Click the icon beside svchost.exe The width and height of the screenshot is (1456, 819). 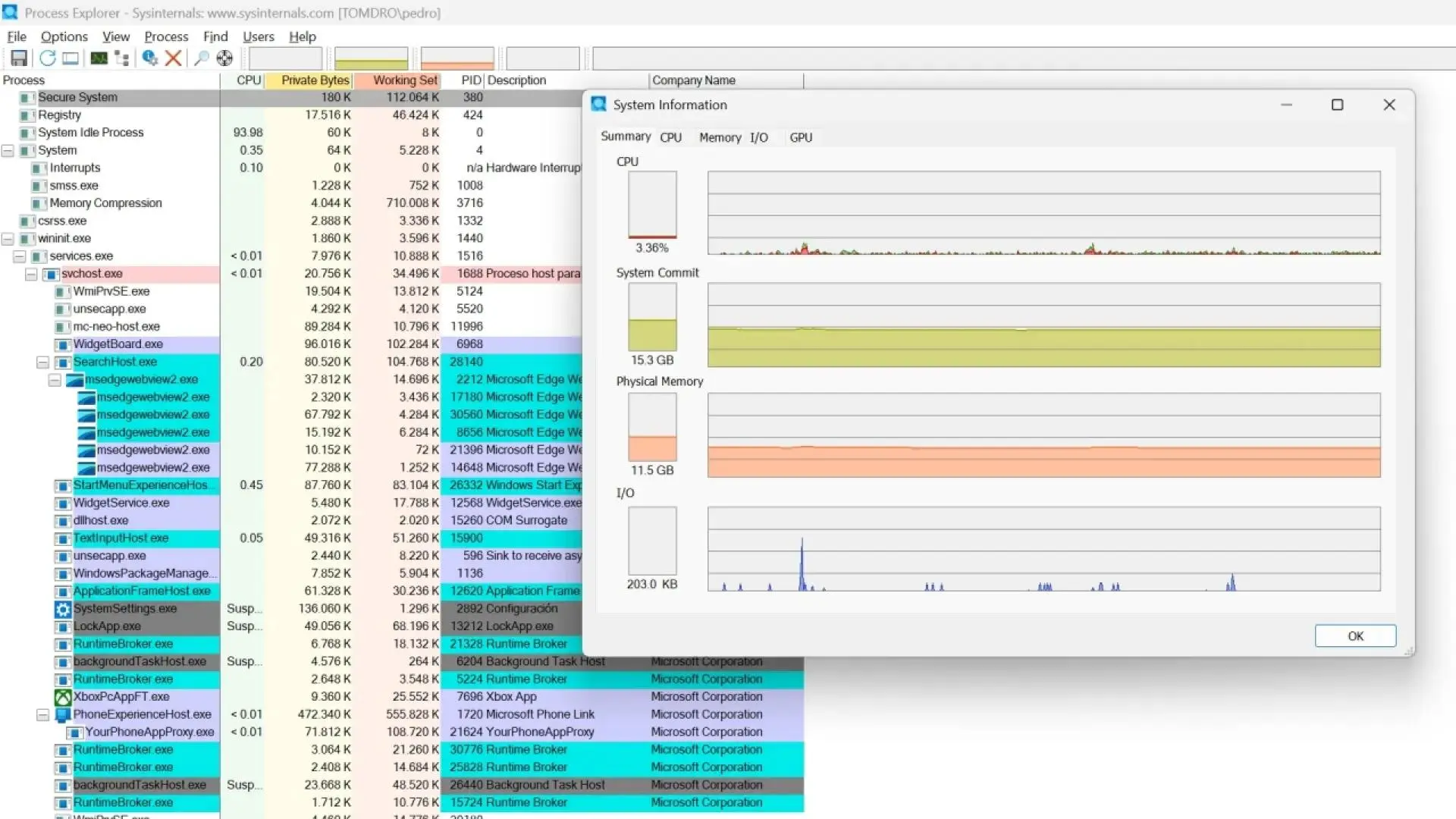tap(52, 274)
